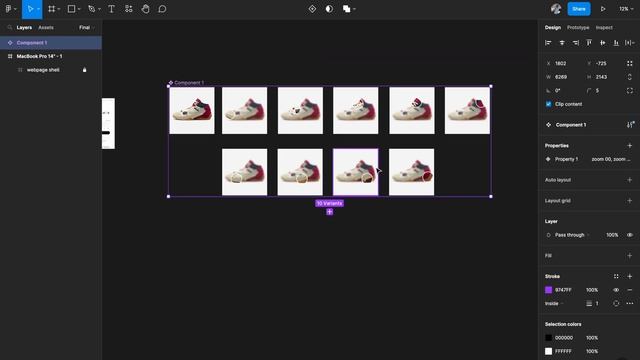The height and width of the screenshot is (360, 640).
Task: Remove the stroke with minus
Action: click(629, 290)
